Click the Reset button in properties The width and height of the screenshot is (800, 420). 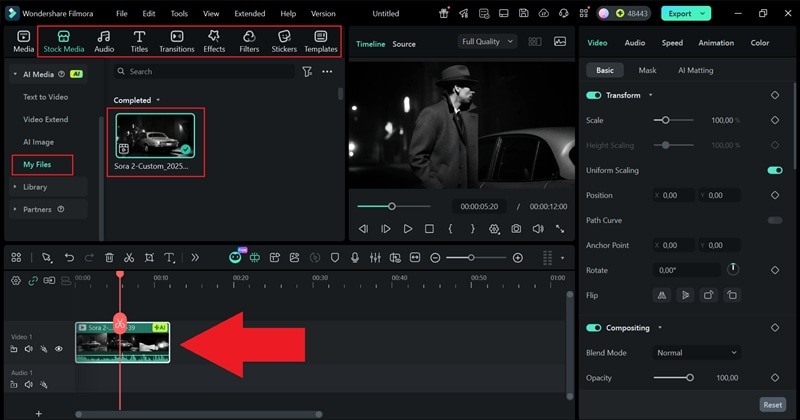(772, 405)
